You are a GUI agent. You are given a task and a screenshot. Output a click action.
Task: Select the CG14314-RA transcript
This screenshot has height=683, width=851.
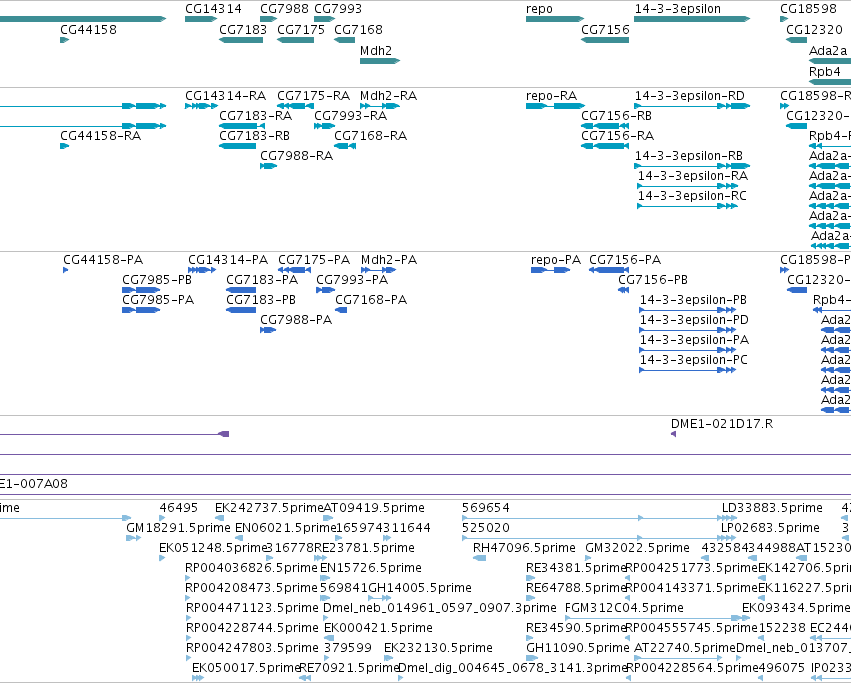point(201,106)
